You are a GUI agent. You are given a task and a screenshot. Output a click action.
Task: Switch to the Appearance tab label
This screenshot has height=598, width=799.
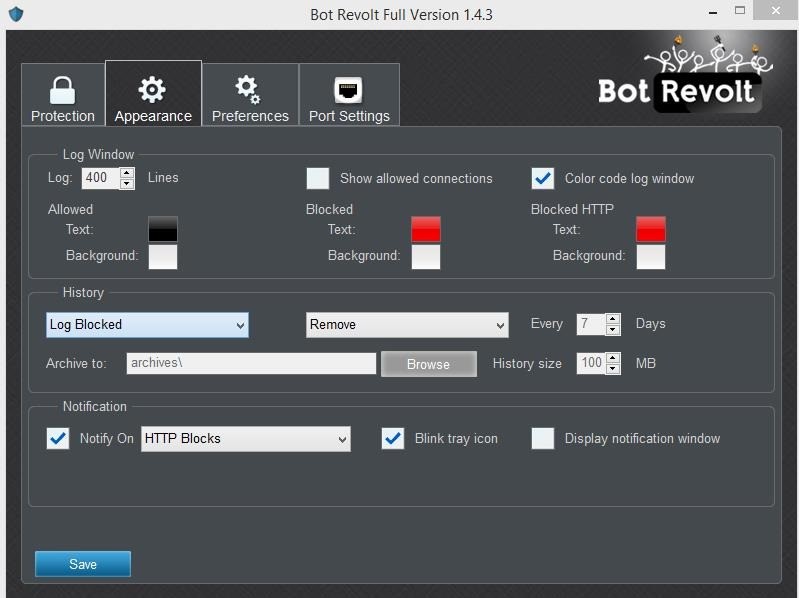153,116
